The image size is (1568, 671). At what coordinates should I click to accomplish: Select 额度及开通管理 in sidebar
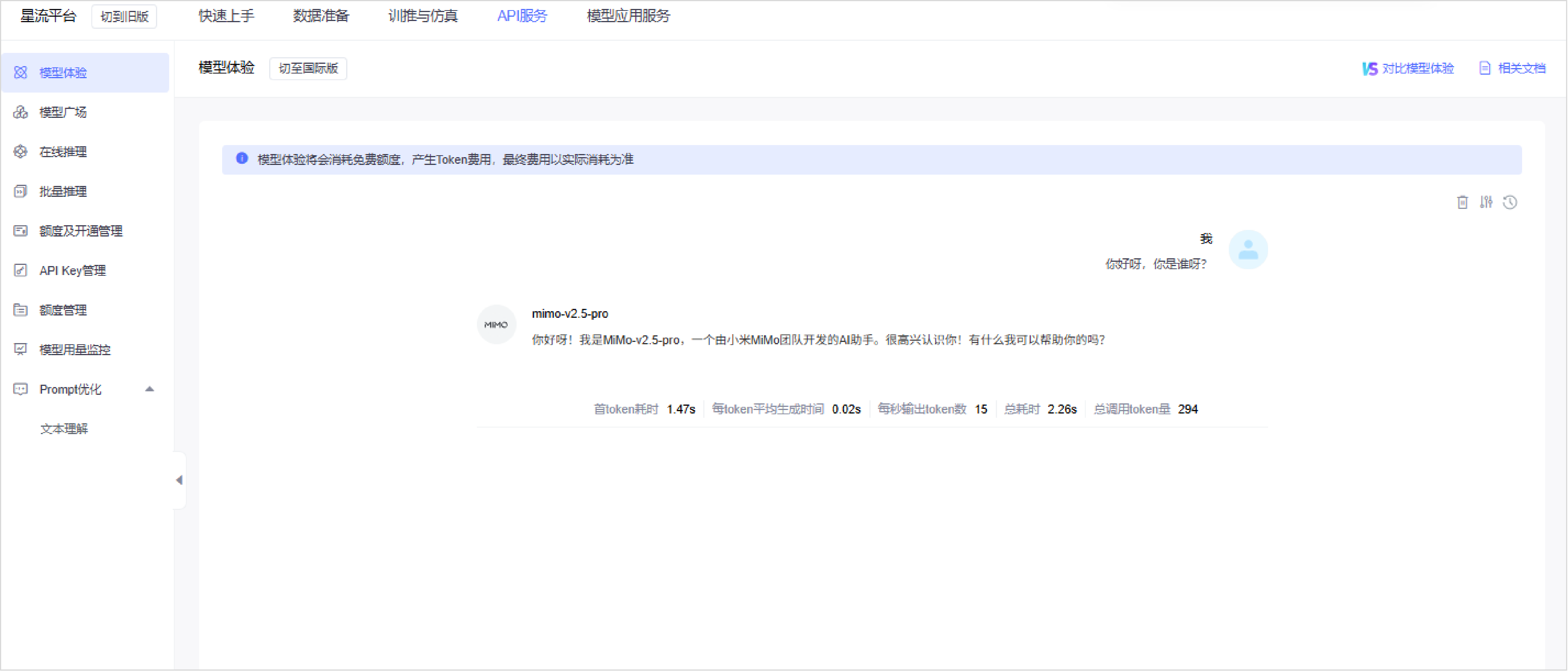(81, 231)
